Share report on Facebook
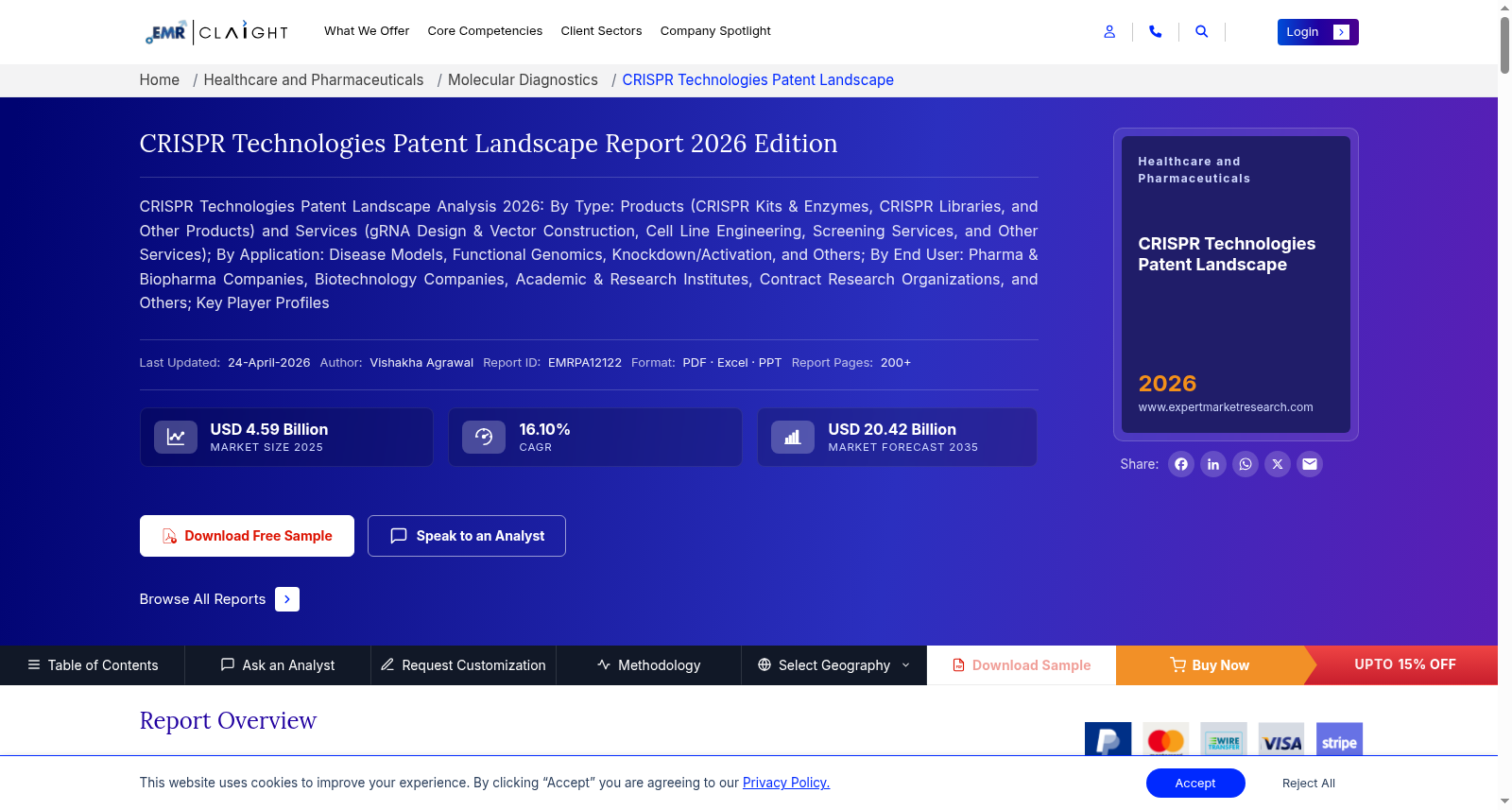The image size is (1512, 810). tap(1181, 464)
